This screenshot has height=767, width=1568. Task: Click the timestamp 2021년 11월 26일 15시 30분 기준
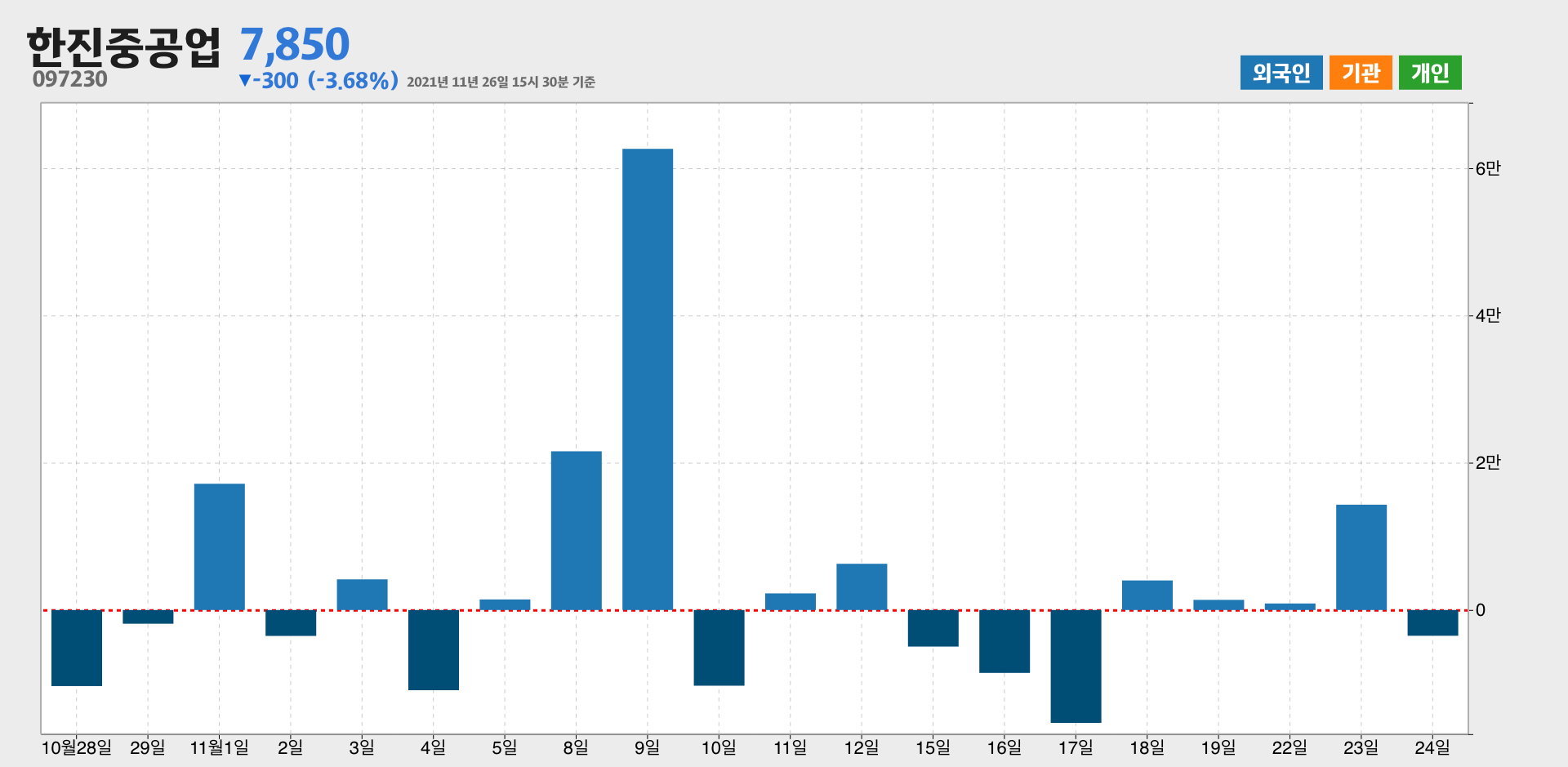501,82
